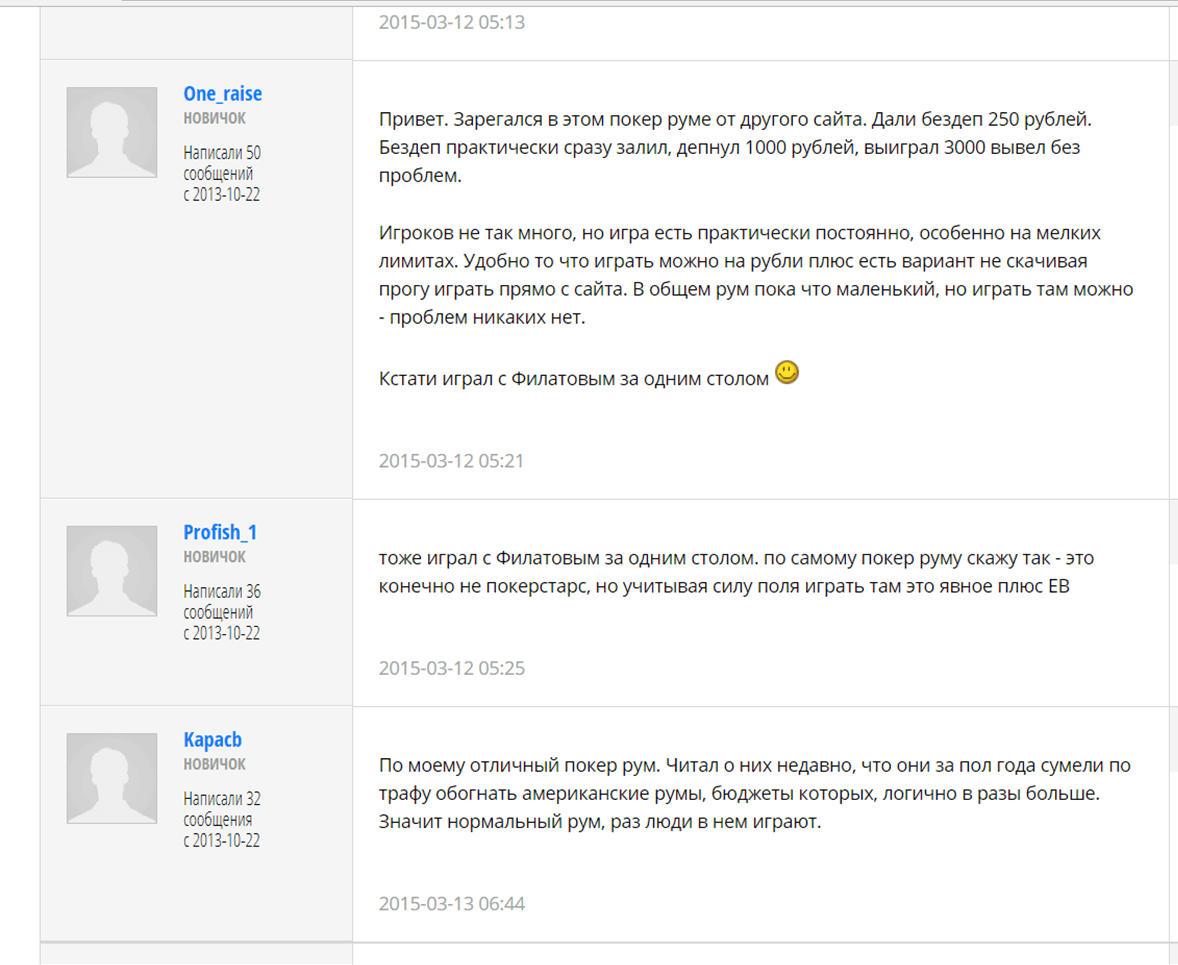Click the 'Написали 32 сообщения' message count
The width and height of the screenshot is (1178, 965).
pos(222,809)
